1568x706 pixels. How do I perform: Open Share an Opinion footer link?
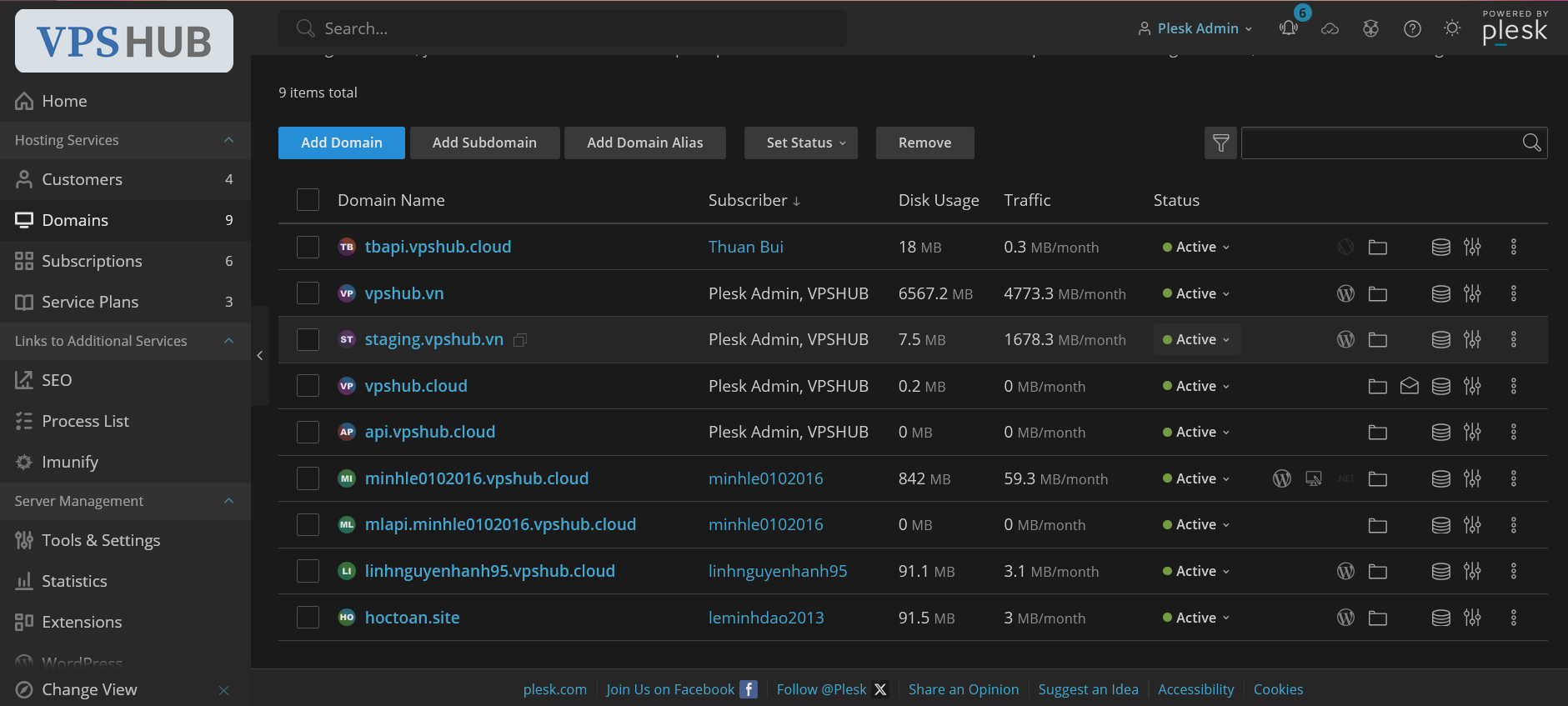pyautogui.click(x=964, y=689)
